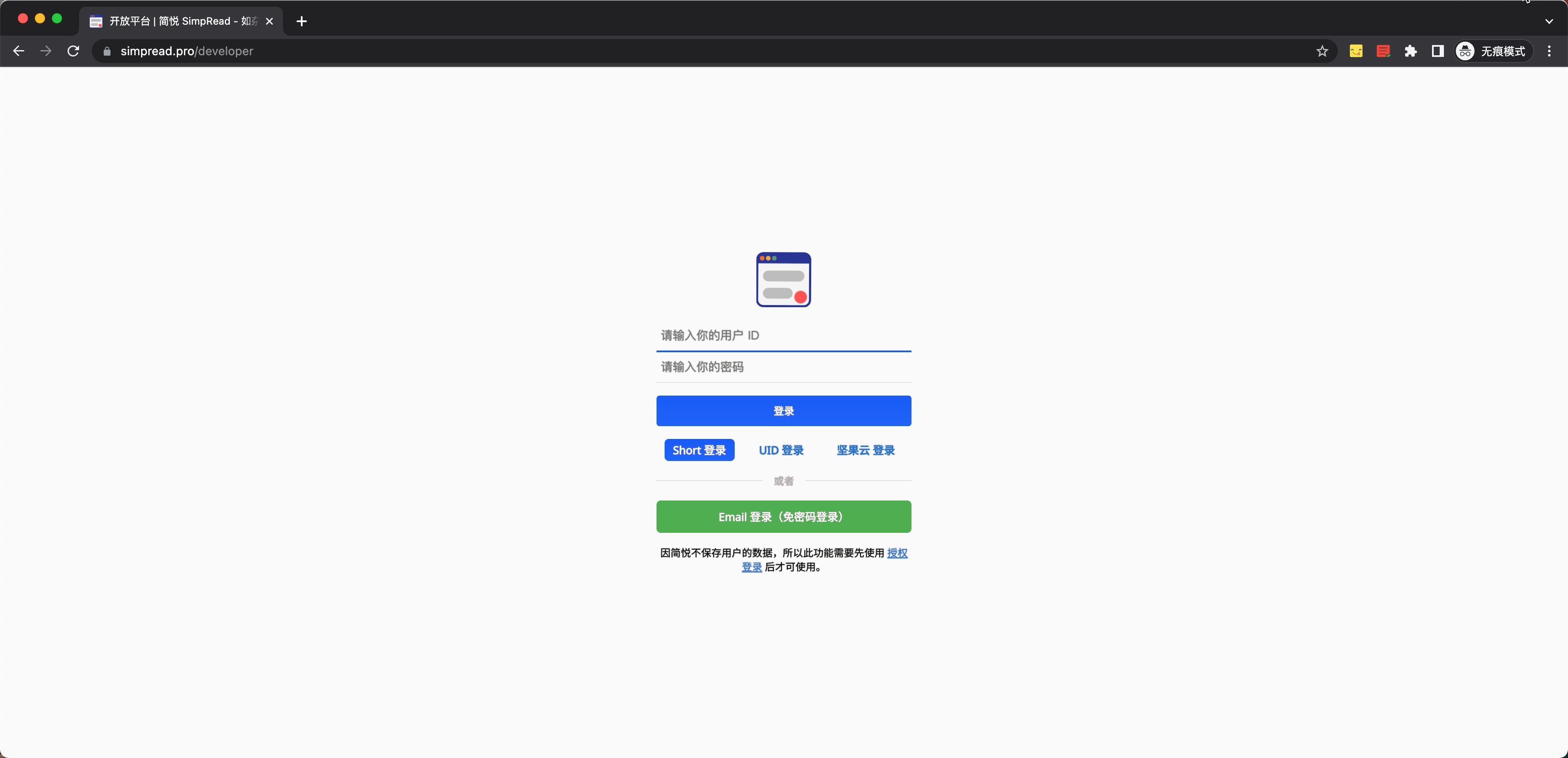
Task: Open a new browser tab
Action: pyautogui.click(x=301, y=21)
